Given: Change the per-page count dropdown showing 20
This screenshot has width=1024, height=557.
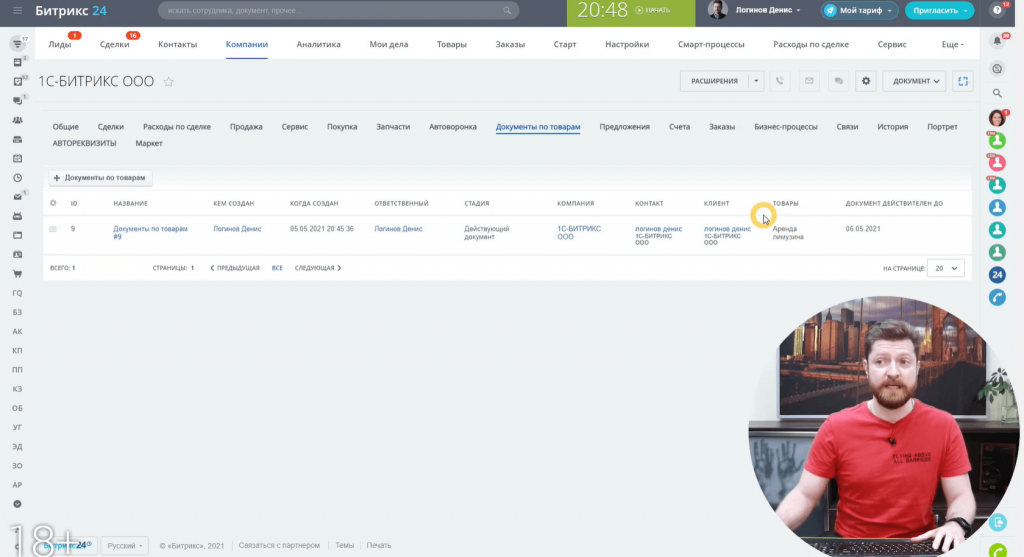Looking at the screenshot, I should pyautogui.click(x=946, y=268).
